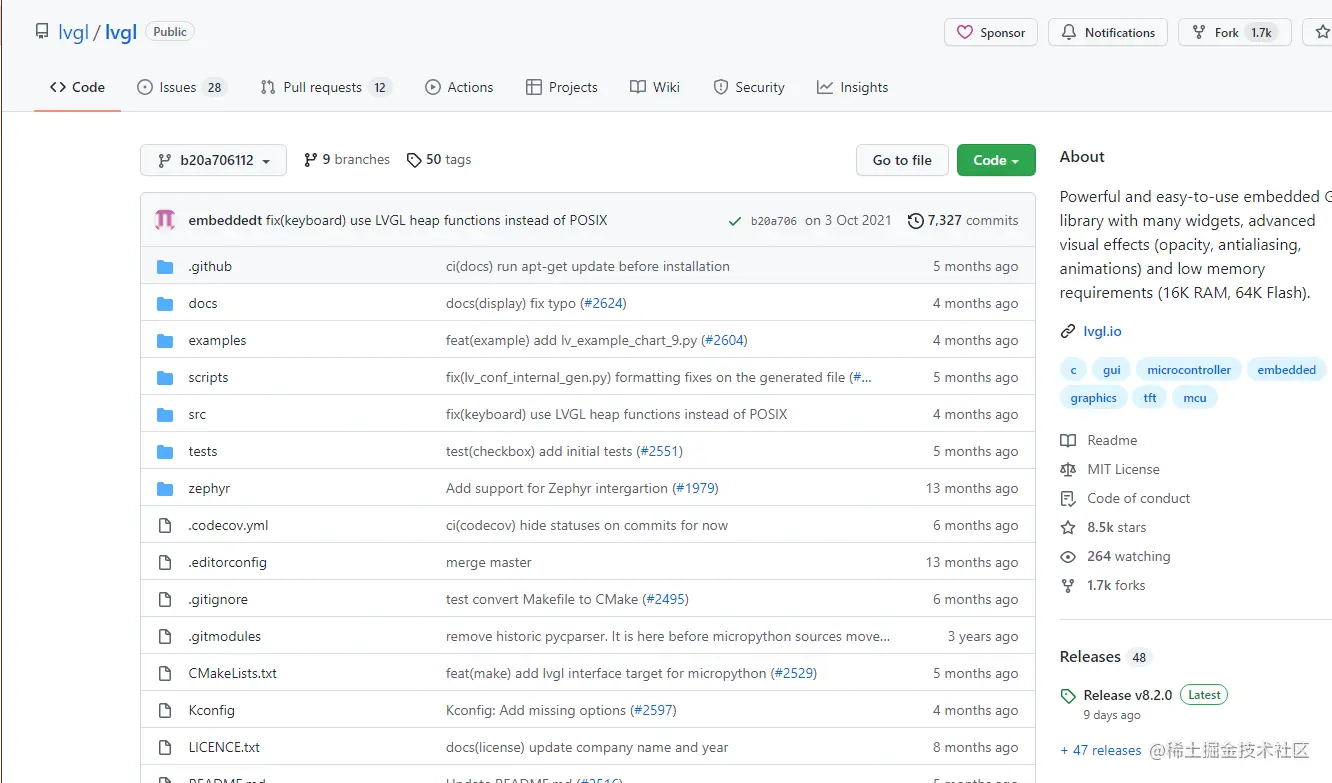Click the scripts folder icon
Viewport: 1332px width, 783px height.
(165, 378)
